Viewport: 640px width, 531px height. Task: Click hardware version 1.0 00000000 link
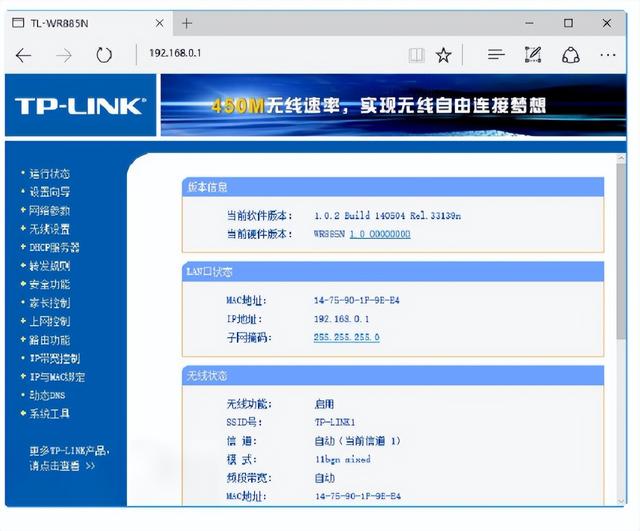(x=380, y=234)
